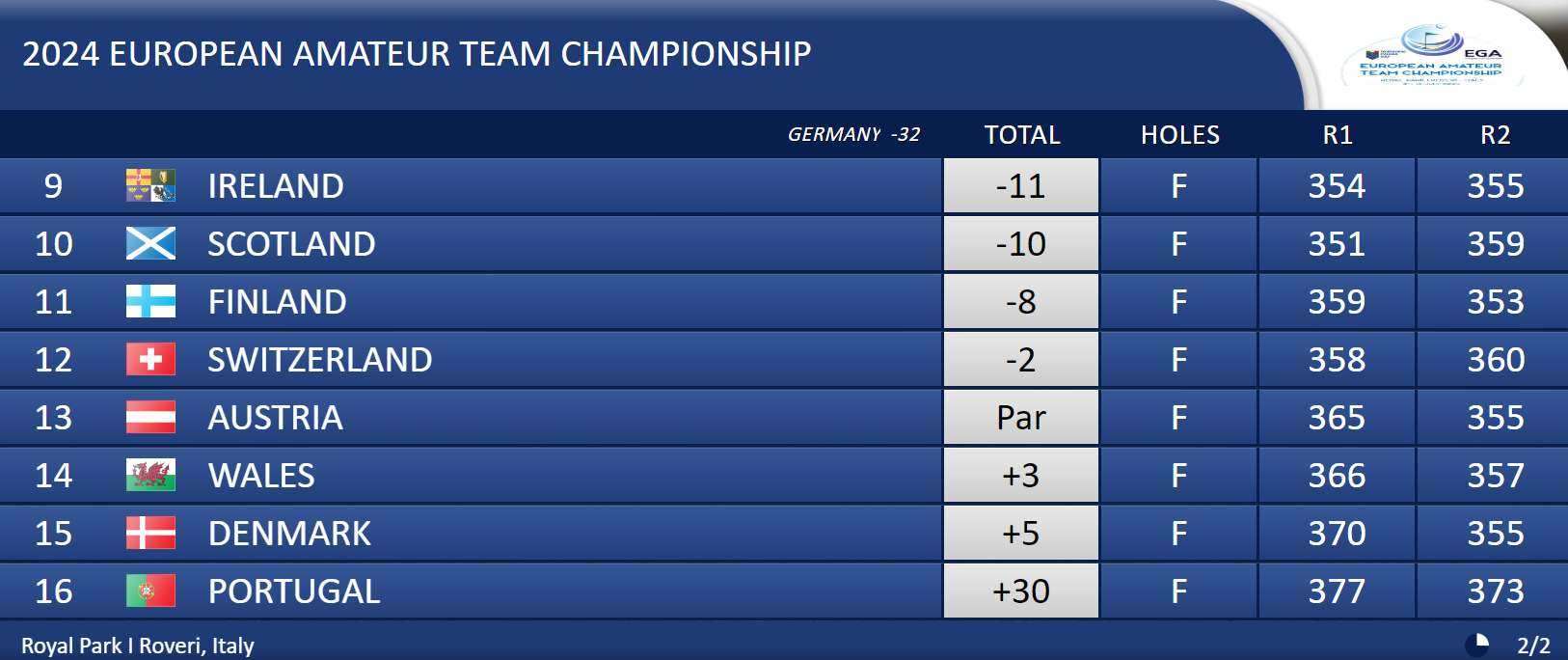Click the R1 column header

1338,135
